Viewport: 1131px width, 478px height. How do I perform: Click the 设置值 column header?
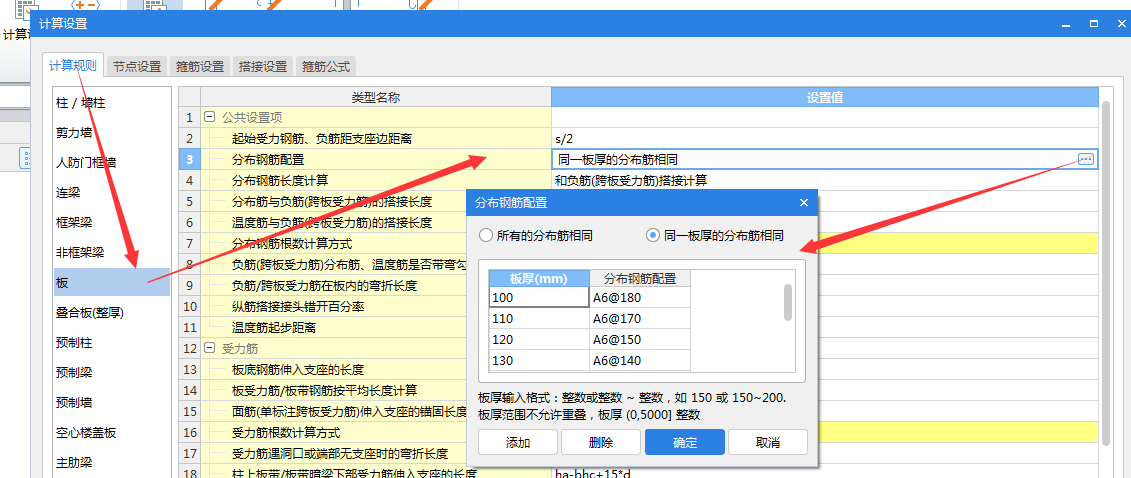pyautogui.click(x=824, y=97)
